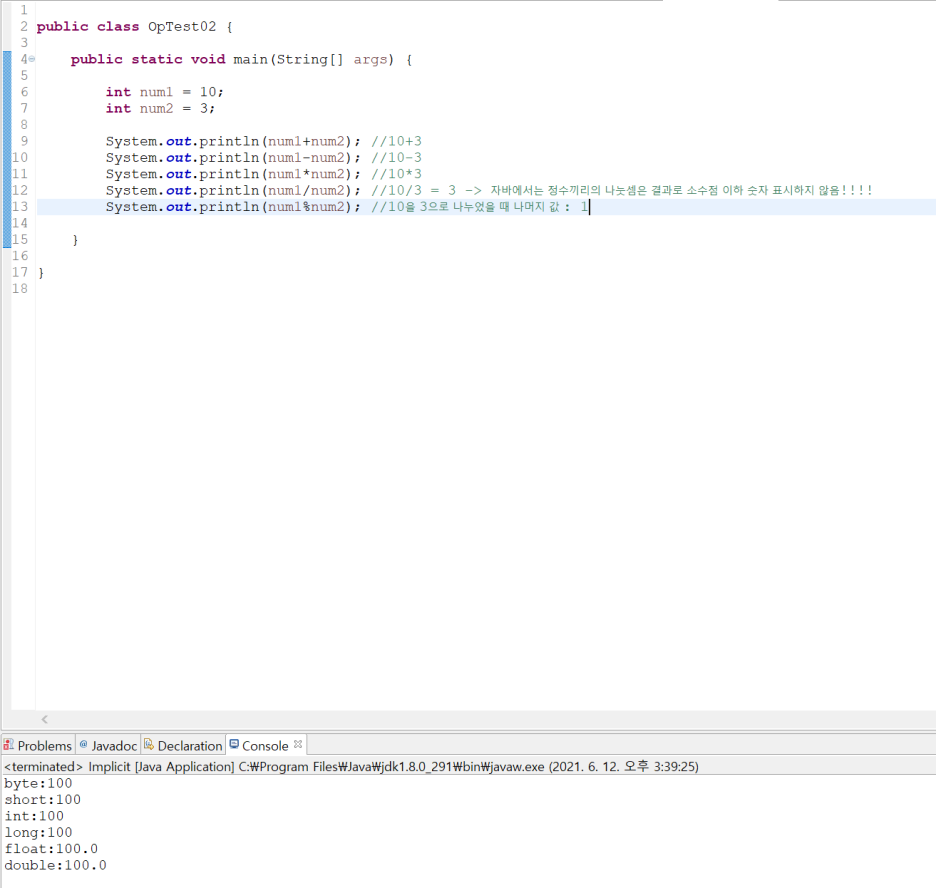Click the '//10+3' comment
Viewport: 936px width, 888px height.
[396, 141]
